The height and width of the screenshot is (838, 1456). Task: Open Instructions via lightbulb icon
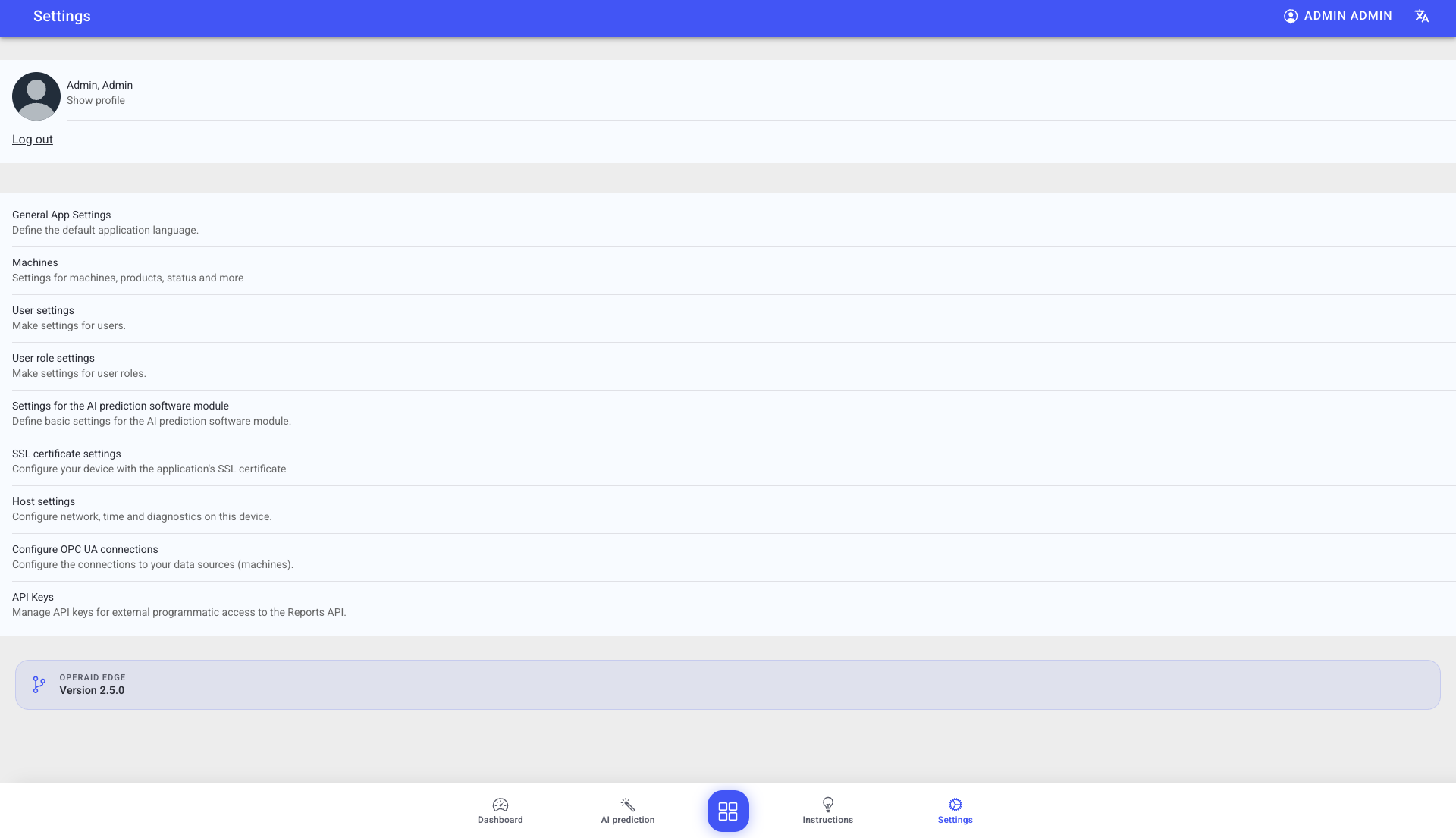[828, 805]
